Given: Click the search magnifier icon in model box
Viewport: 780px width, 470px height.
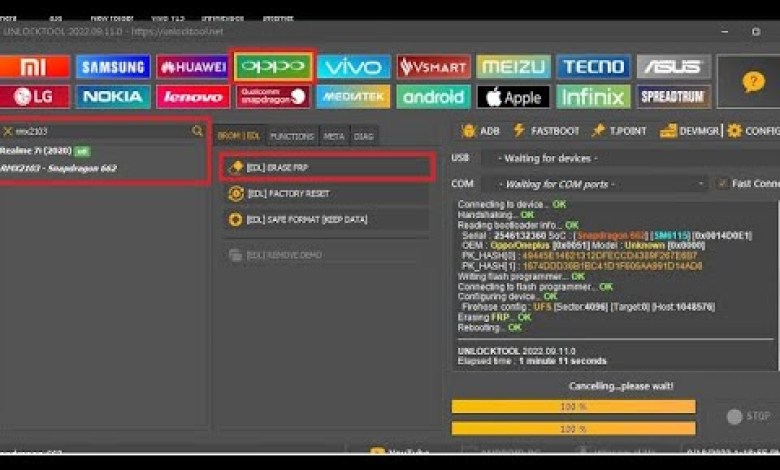Looking at the screenshot, I should pos(197,131).
